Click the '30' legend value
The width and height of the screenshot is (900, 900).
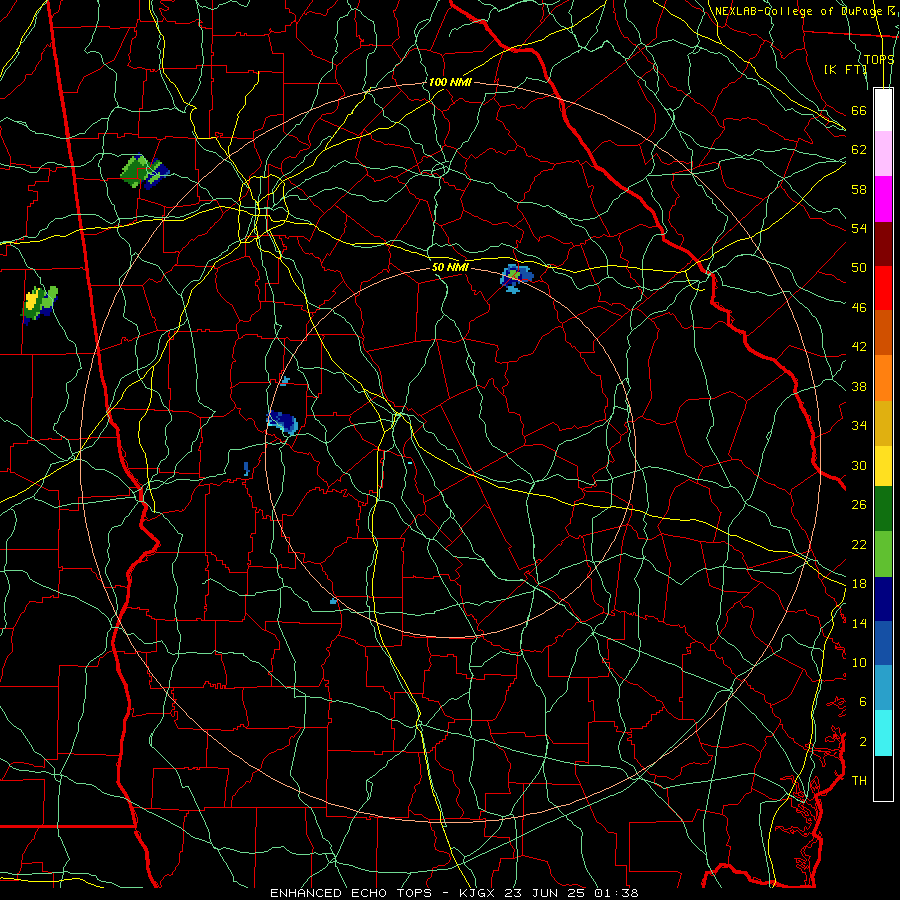[859, 465]
